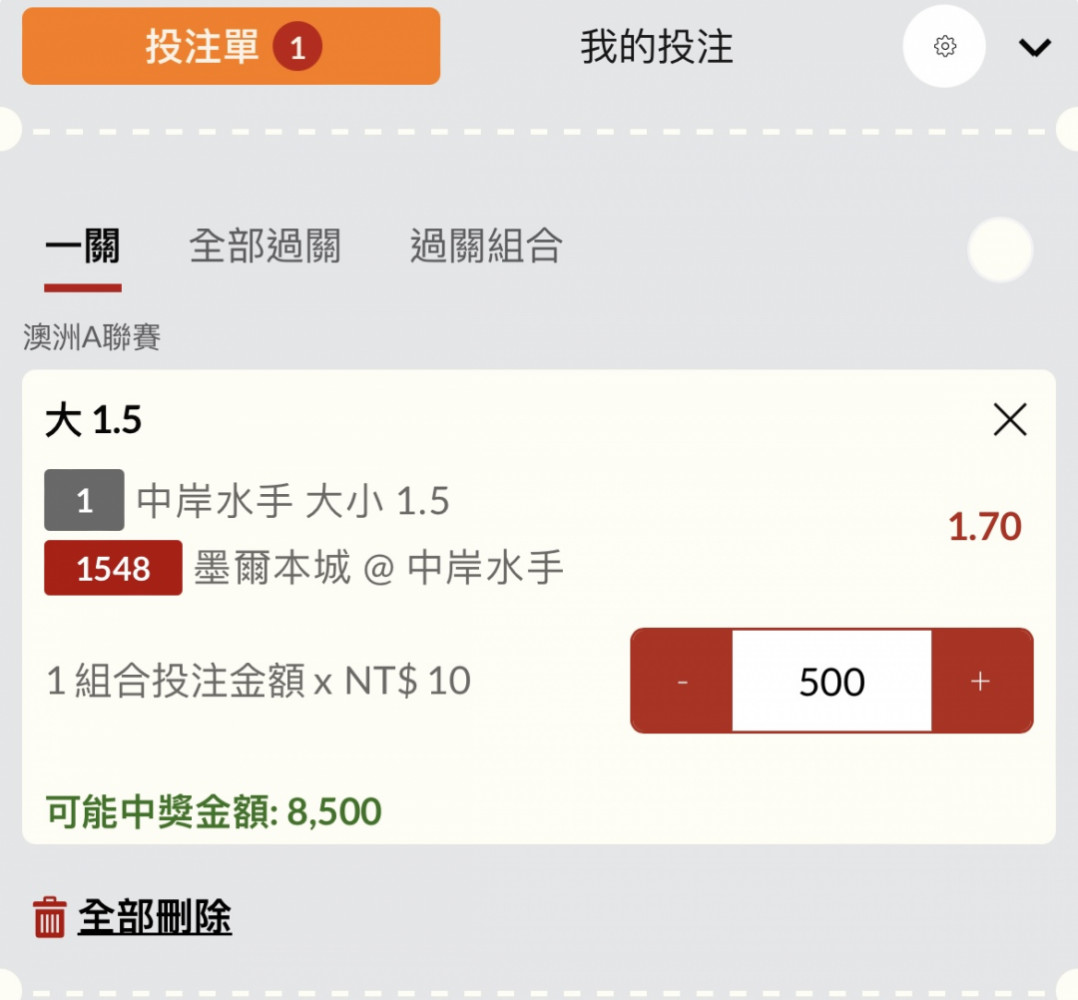Screen dimensions: 1078x1000
Task: Click the 全部刪除 delete all link
Action: (x=155, y=917)
